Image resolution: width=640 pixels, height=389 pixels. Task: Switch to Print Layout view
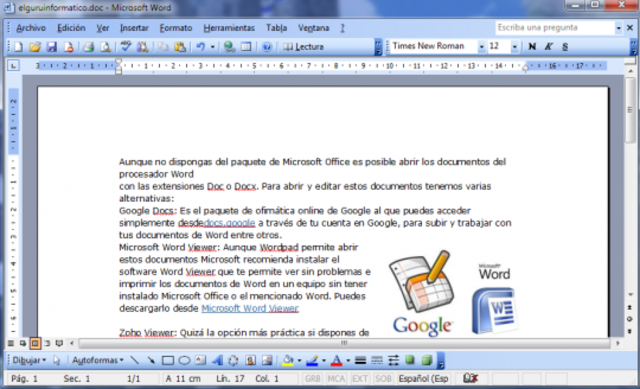tap(35, 343)
